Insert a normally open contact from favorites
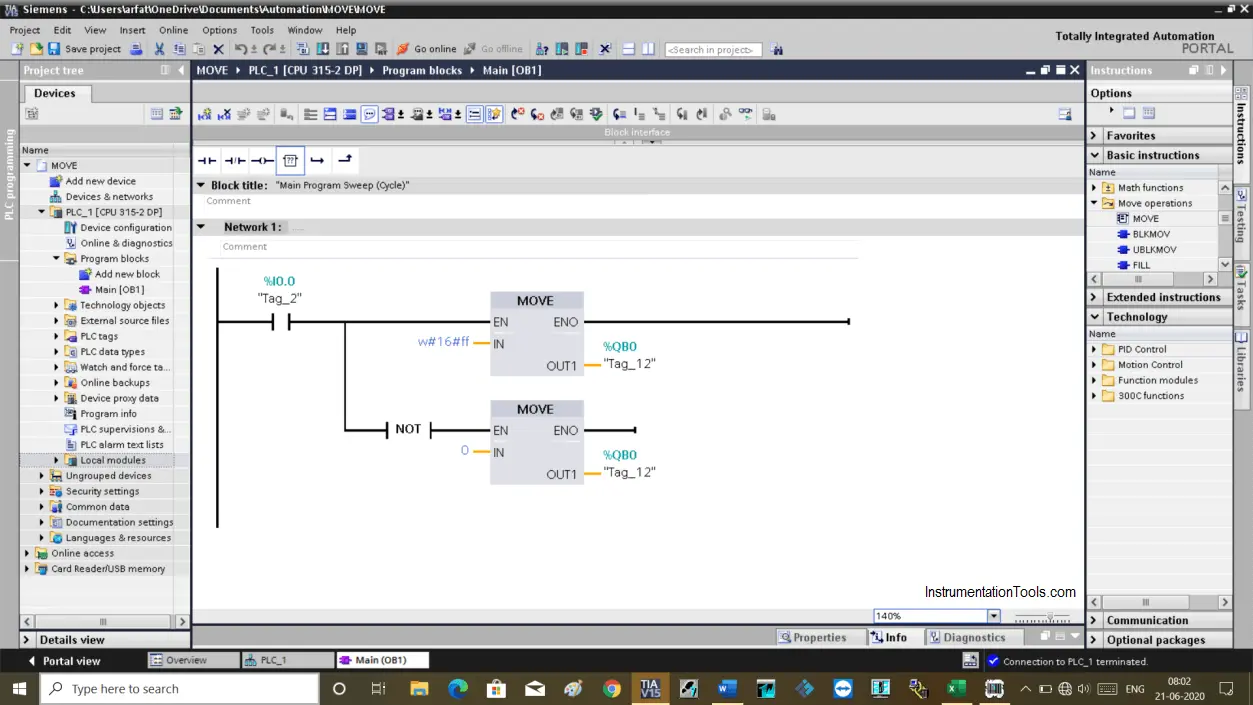The height and width of the screenshot is (705, 1253). point(207,160)
